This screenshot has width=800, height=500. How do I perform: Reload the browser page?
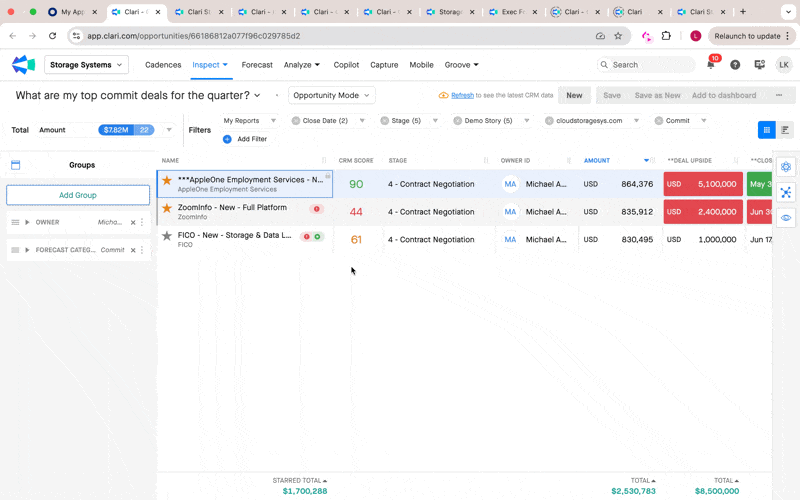pos(53,36)
